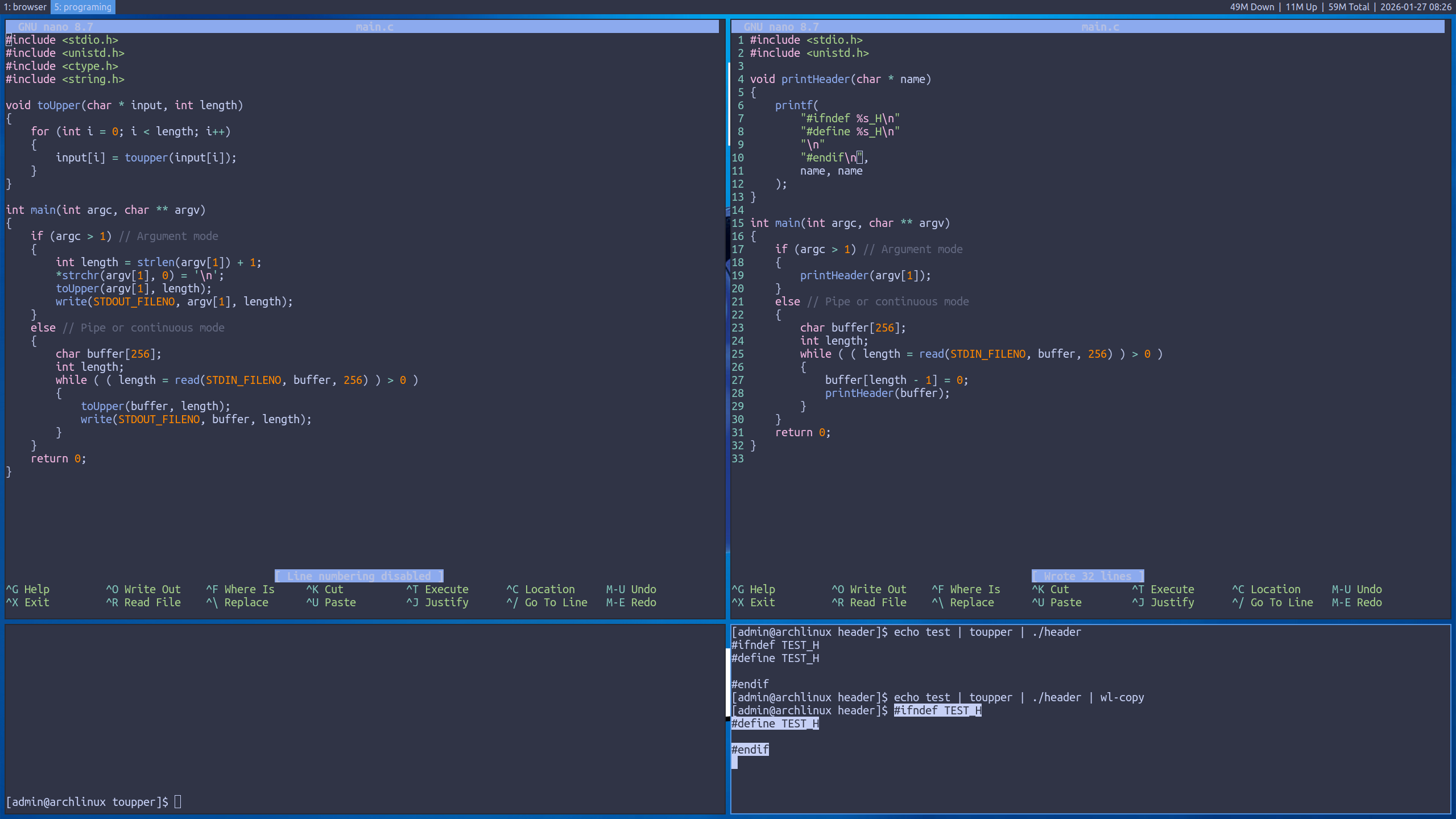Click ^O Write Out in left nano
The image size is (1456, 819).
click(143, 589)
